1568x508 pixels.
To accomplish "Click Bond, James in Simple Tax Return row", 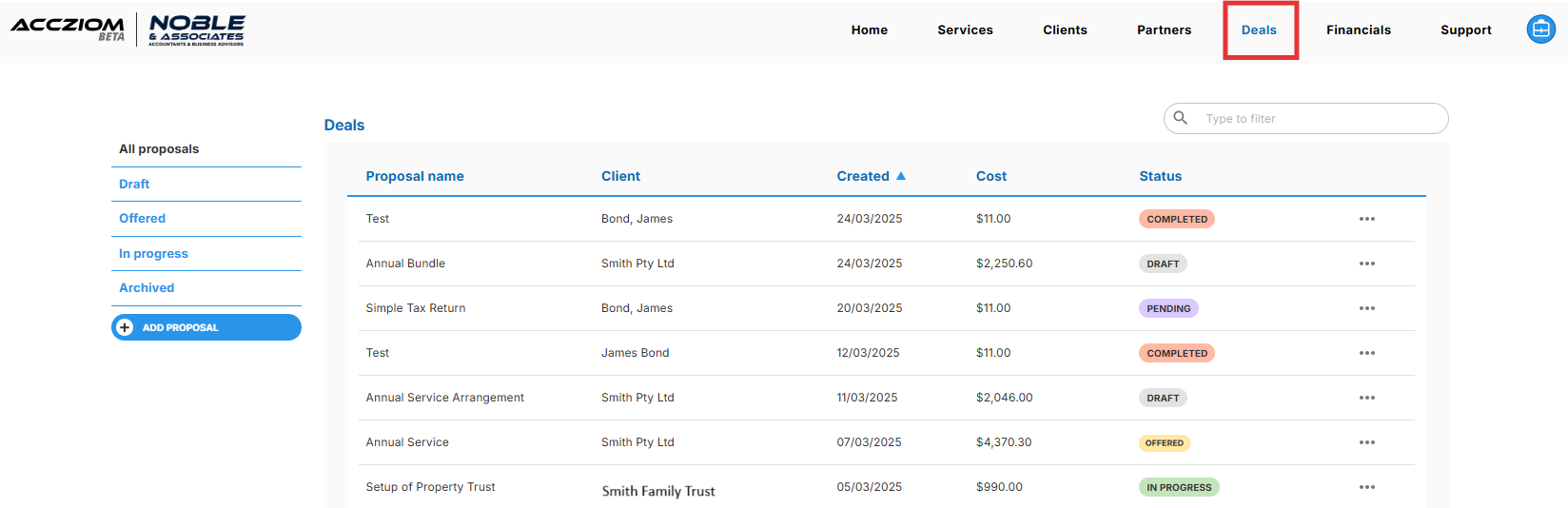I will pyautogui.click(x=637, y=308).
